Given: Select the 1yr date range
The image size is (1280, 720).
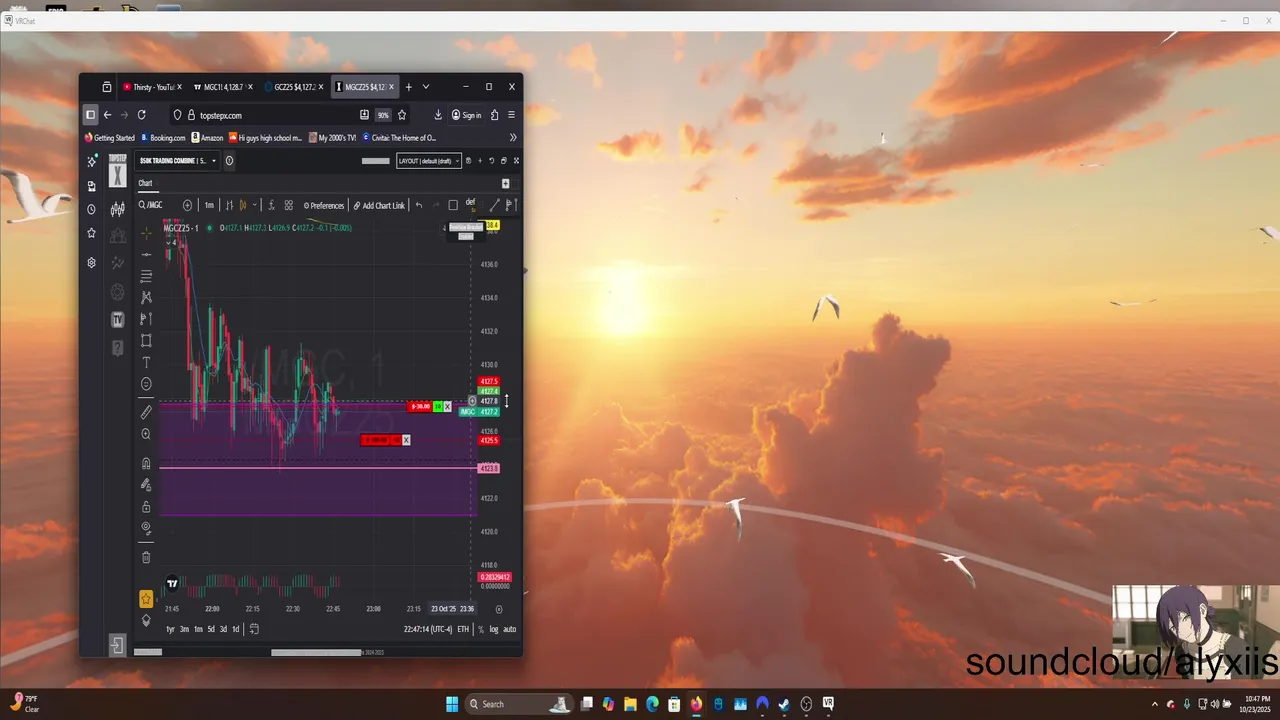Looking at the screenshot, I should point(170,629).
